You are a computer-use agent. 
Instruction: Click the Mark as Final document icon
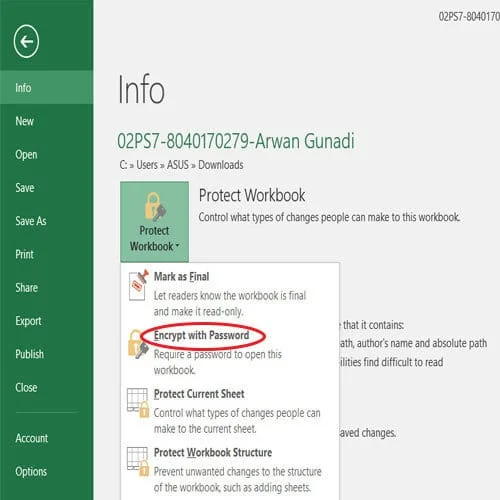click(x=138, y=286)
